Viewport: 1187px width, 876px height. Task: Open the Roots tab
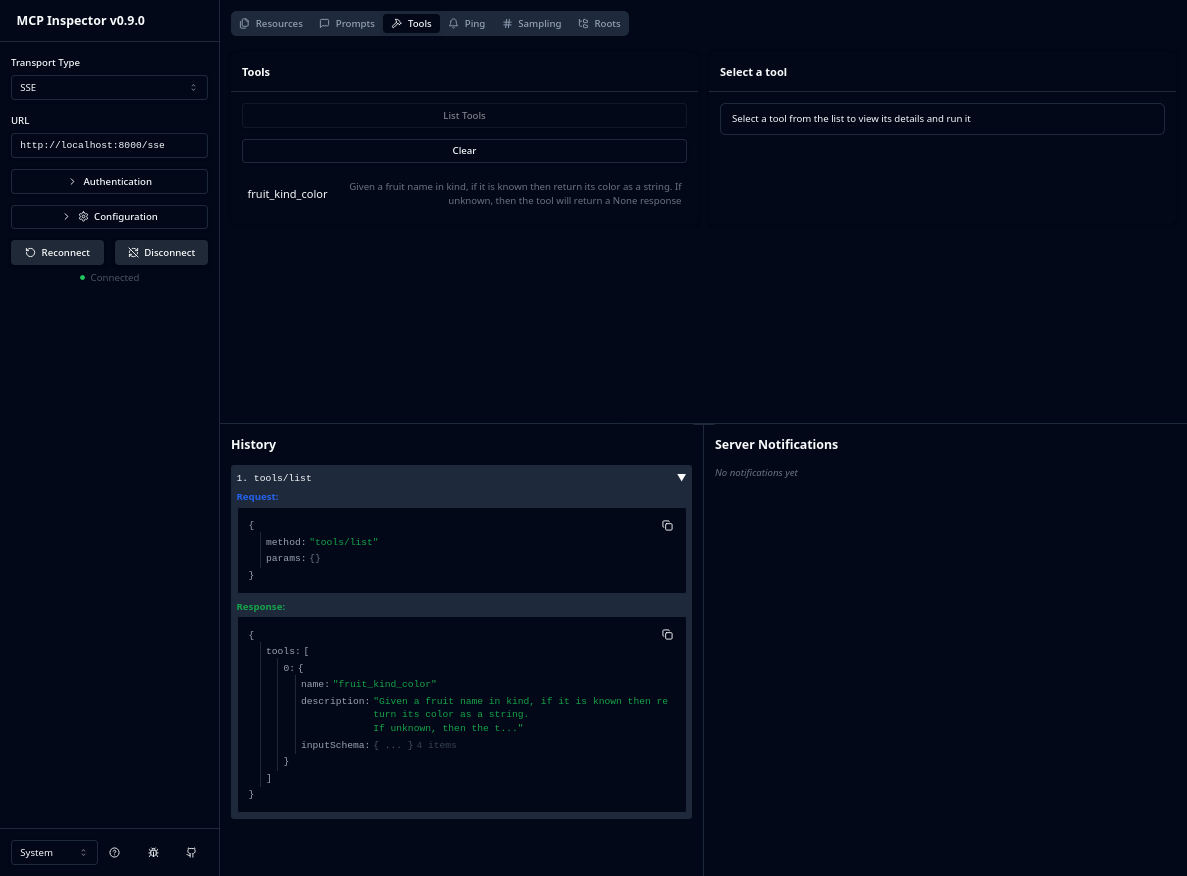600,23
